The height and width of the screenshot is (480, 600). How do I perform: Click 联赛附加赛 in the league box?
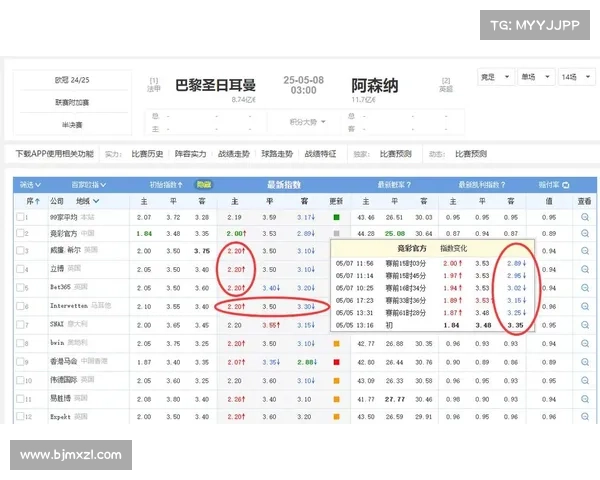click(72, 102)
